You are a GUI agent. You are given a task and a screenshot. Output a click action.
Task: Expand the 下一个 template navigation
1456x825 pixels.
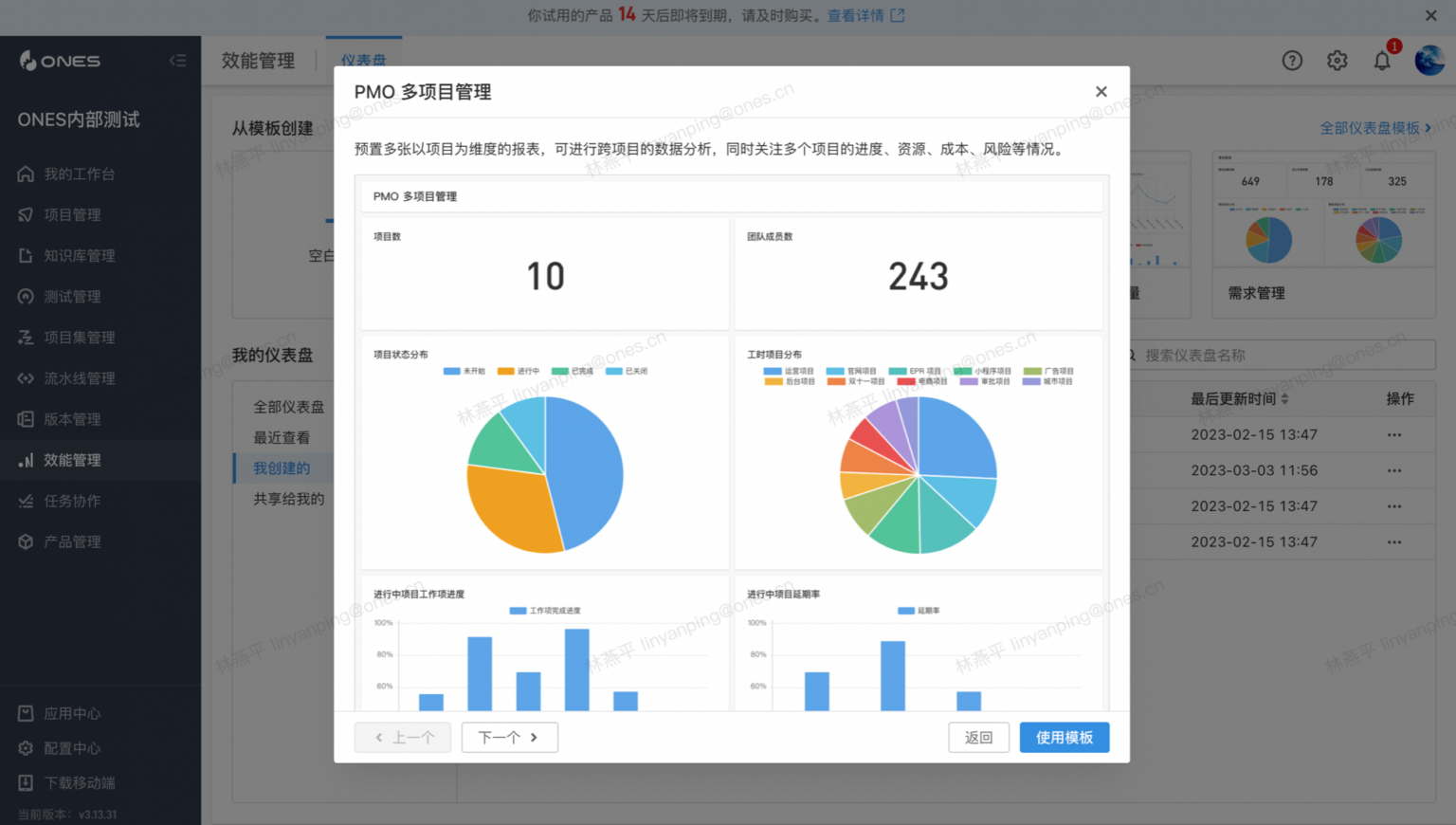click(x=509, y=737)
